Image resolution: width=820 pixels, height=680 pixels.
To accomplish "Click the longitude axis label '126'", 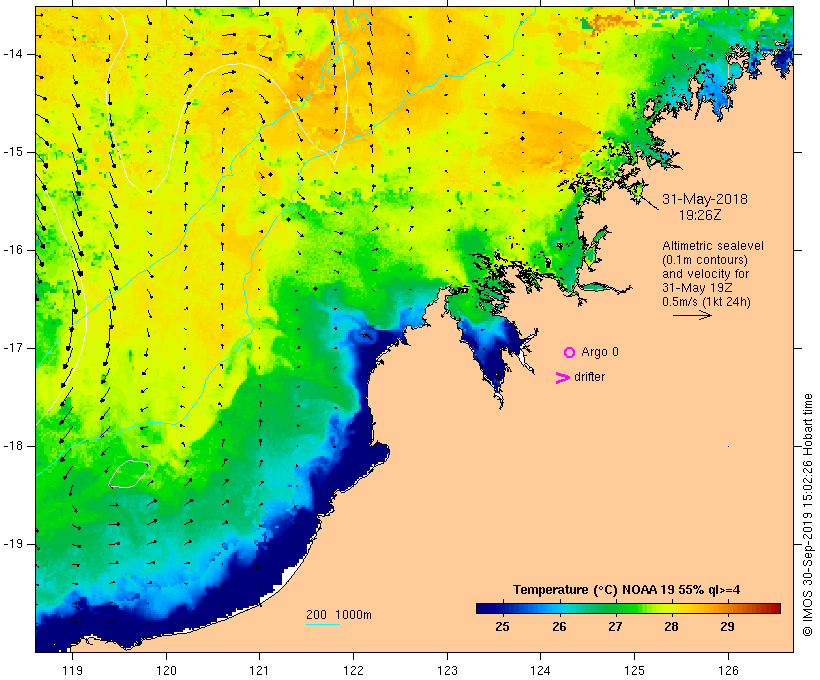I will pyautogui.click(x=728, y=670).
